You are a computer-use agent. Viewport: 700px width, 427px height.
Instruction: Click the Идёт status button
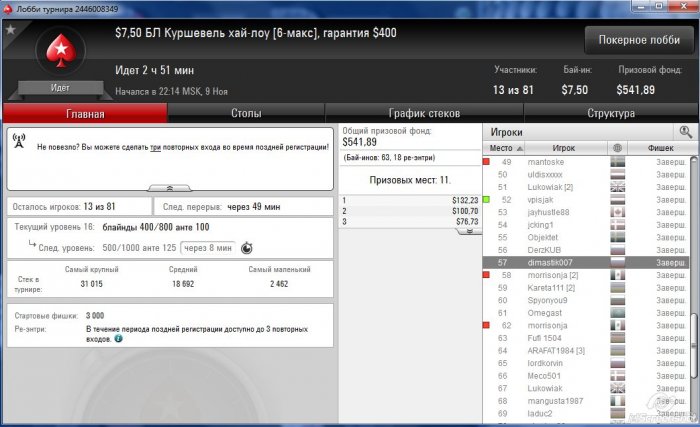60,88
